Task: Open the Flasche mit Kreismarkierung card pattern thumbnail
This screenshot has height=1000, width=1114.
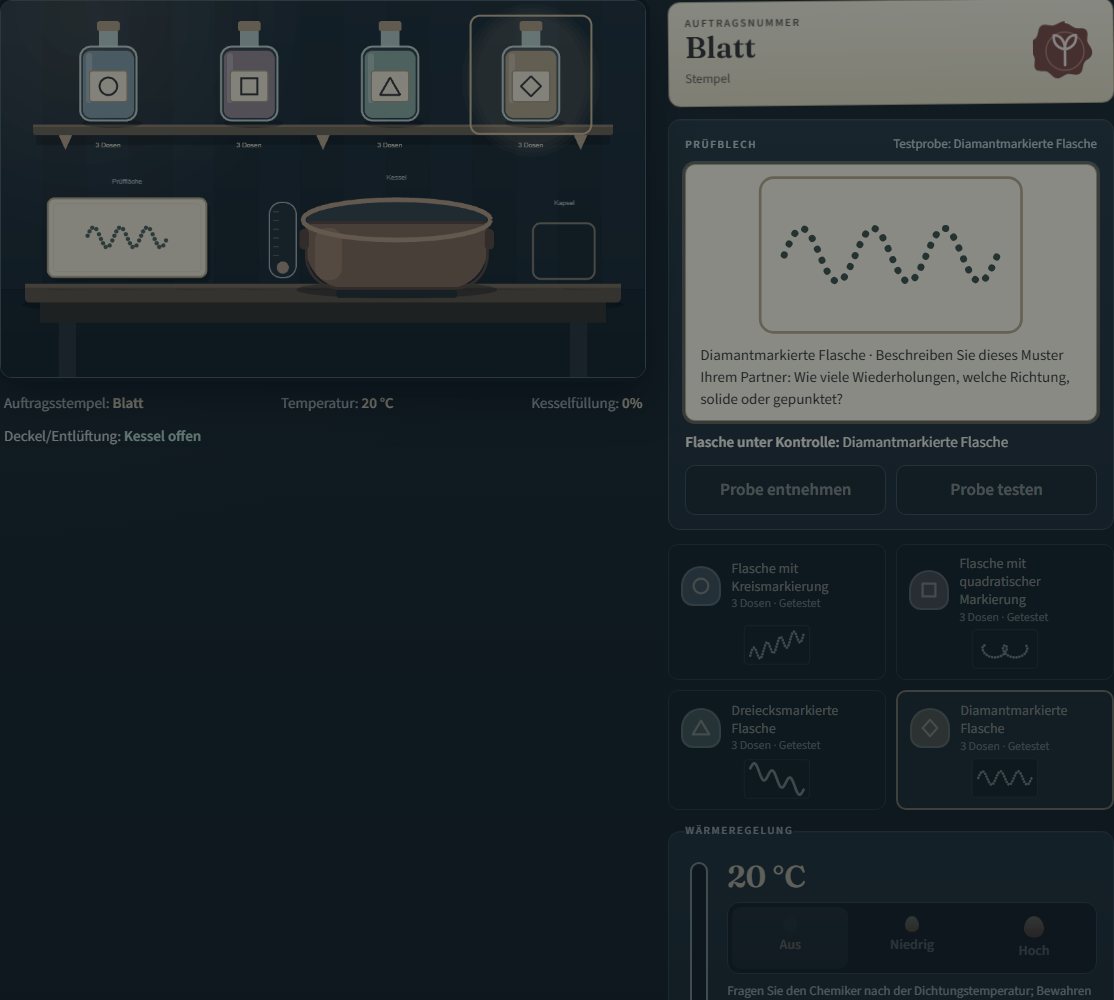Action: click(777, 645)
